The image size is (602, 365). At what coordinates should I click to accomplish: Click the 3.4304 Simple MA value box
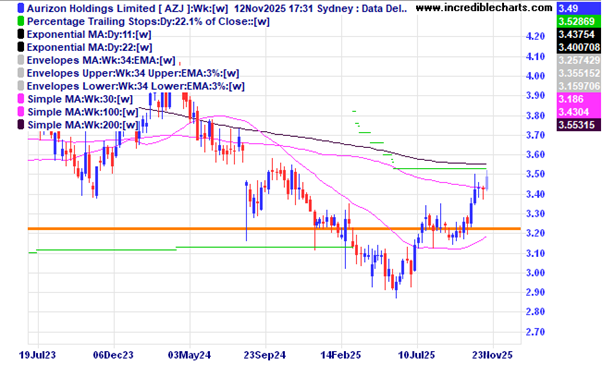click(x=579, y=112)
